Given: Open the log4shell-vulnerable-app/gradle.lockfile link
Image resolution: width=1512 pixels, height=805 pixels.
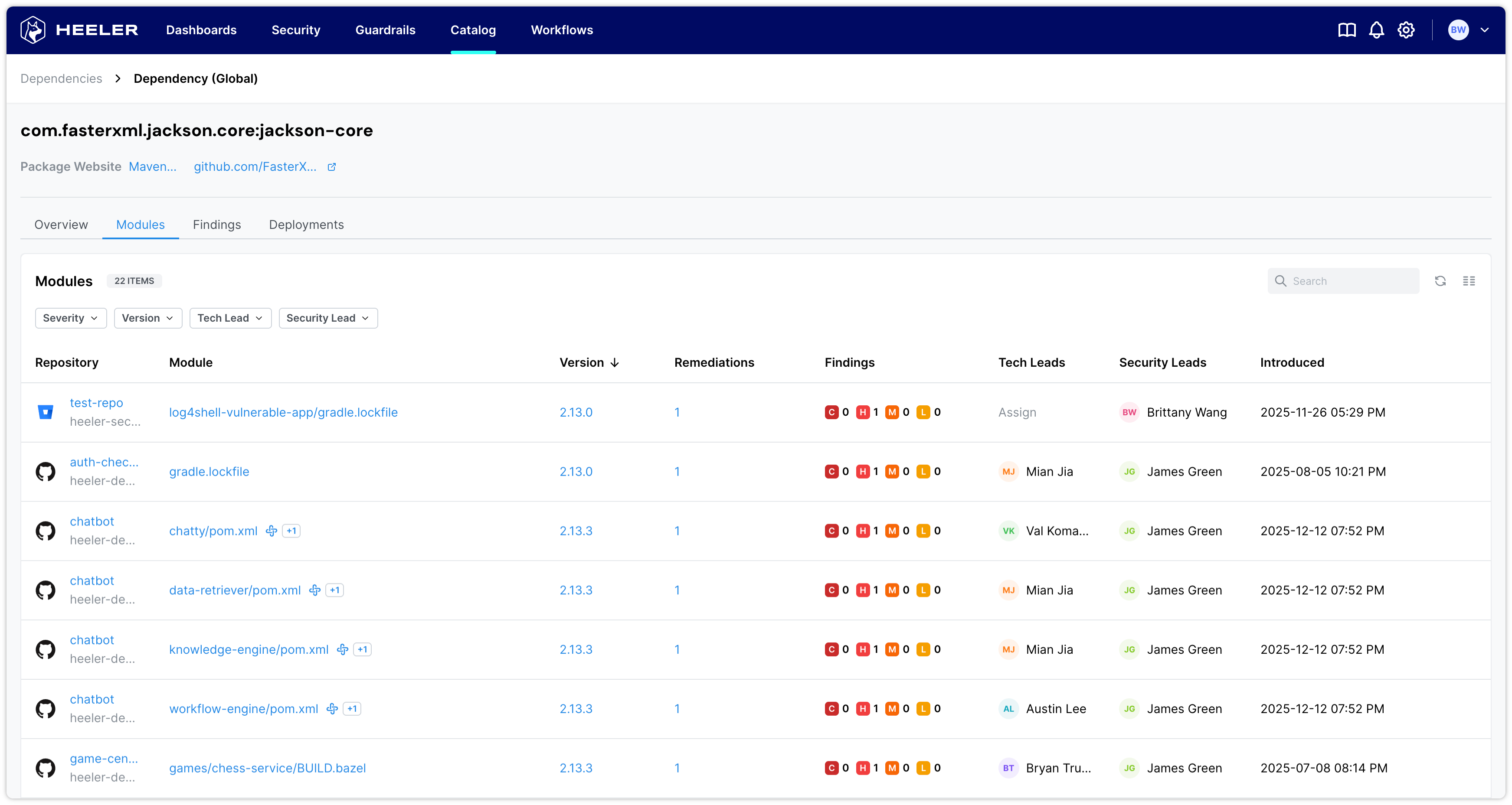Looking at the screenshot, I should tap(283, 413).
